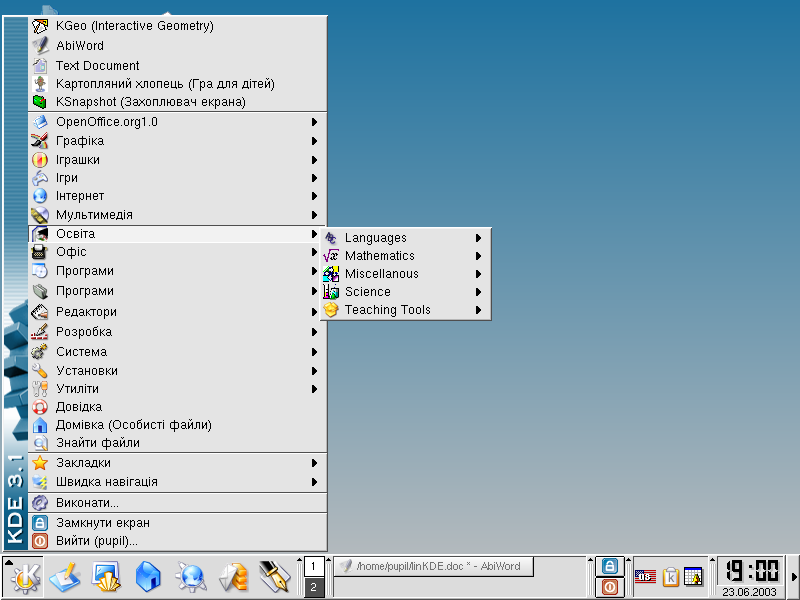Viewport: 800px width, 600px height.
Task: Open the Мультимедія submenu
Action: coord(178,215)
